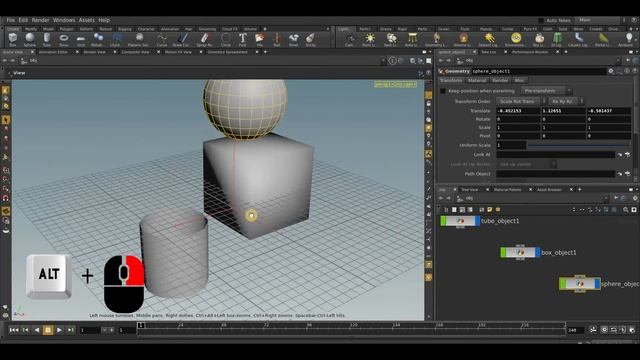Toggle display flag on sphere_object1 node
Viewport: 640px width, 360px height.
(597, 284)
